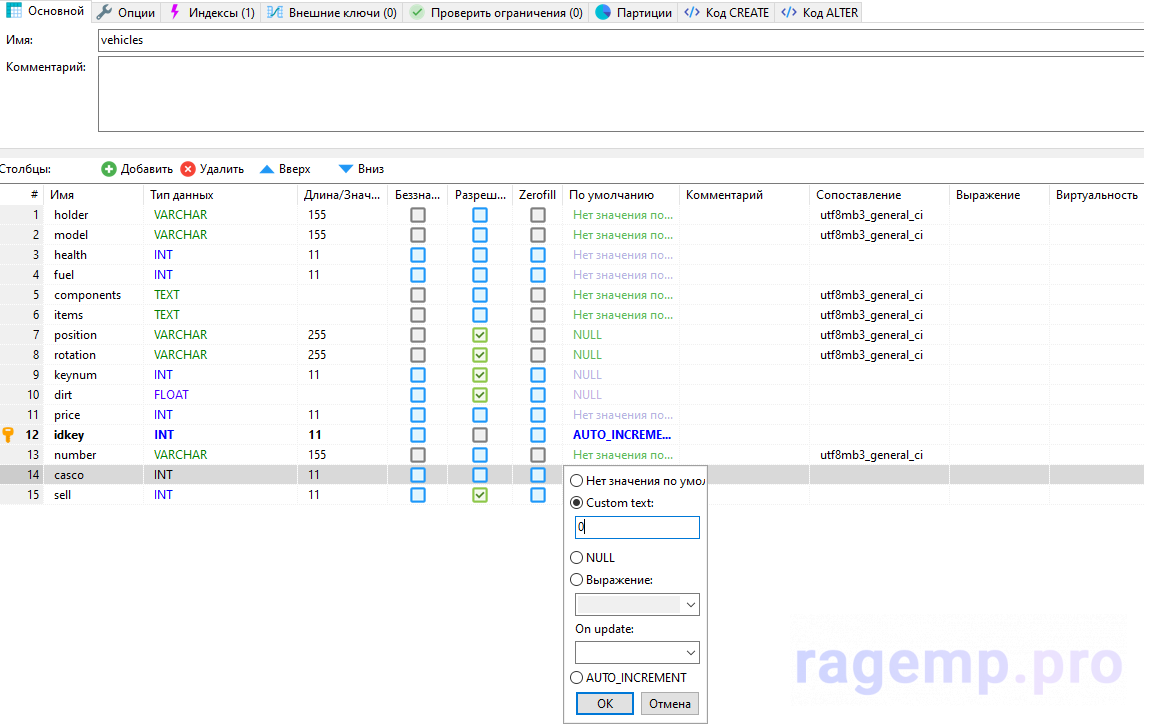Click the Тип данных column header
Image resolution: width=1152 pixels, height=725 pixels.
[x=181, y=195]
